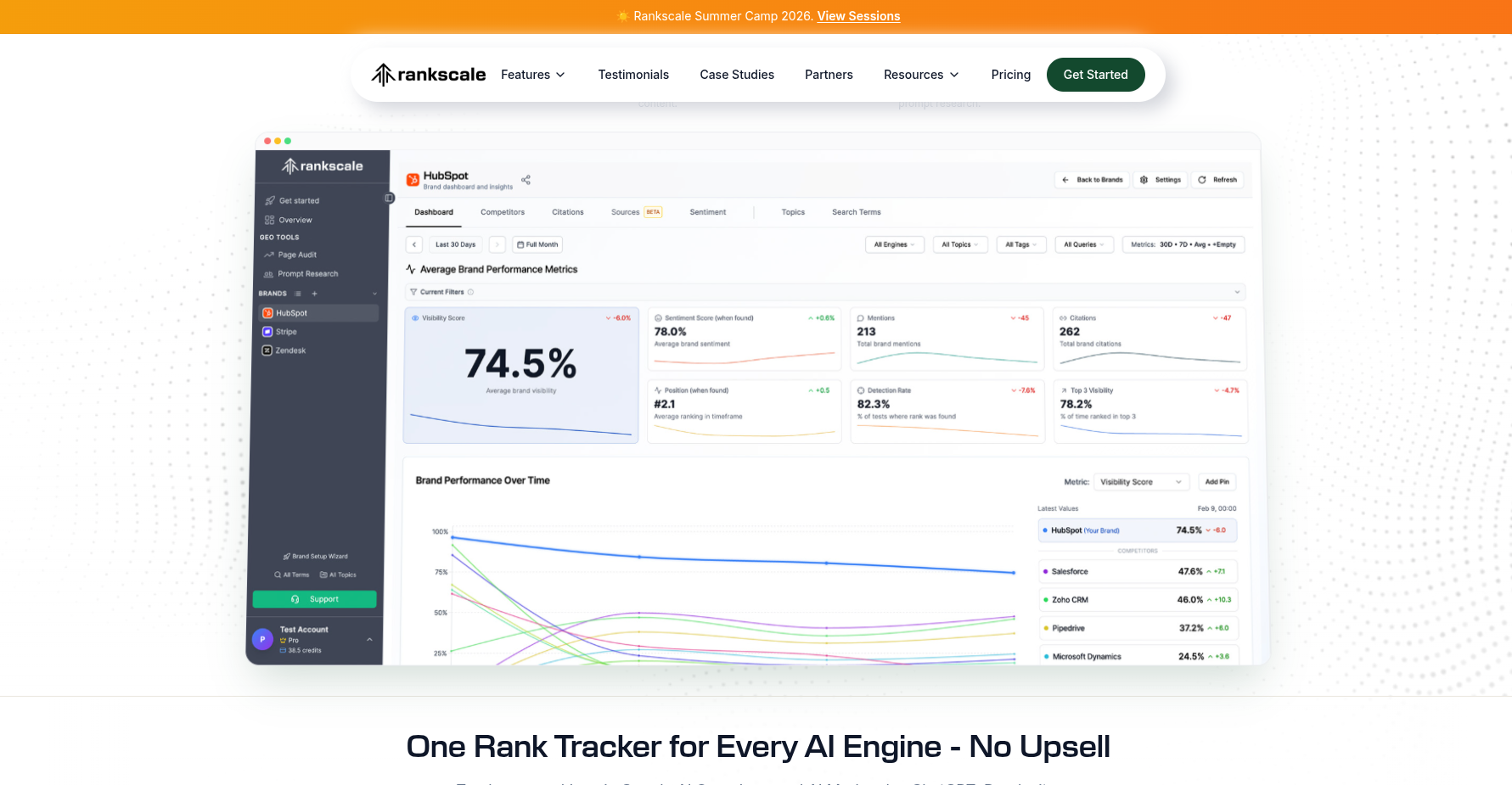
Task: Click the Settings gear button
Action: pos(1161,180)
